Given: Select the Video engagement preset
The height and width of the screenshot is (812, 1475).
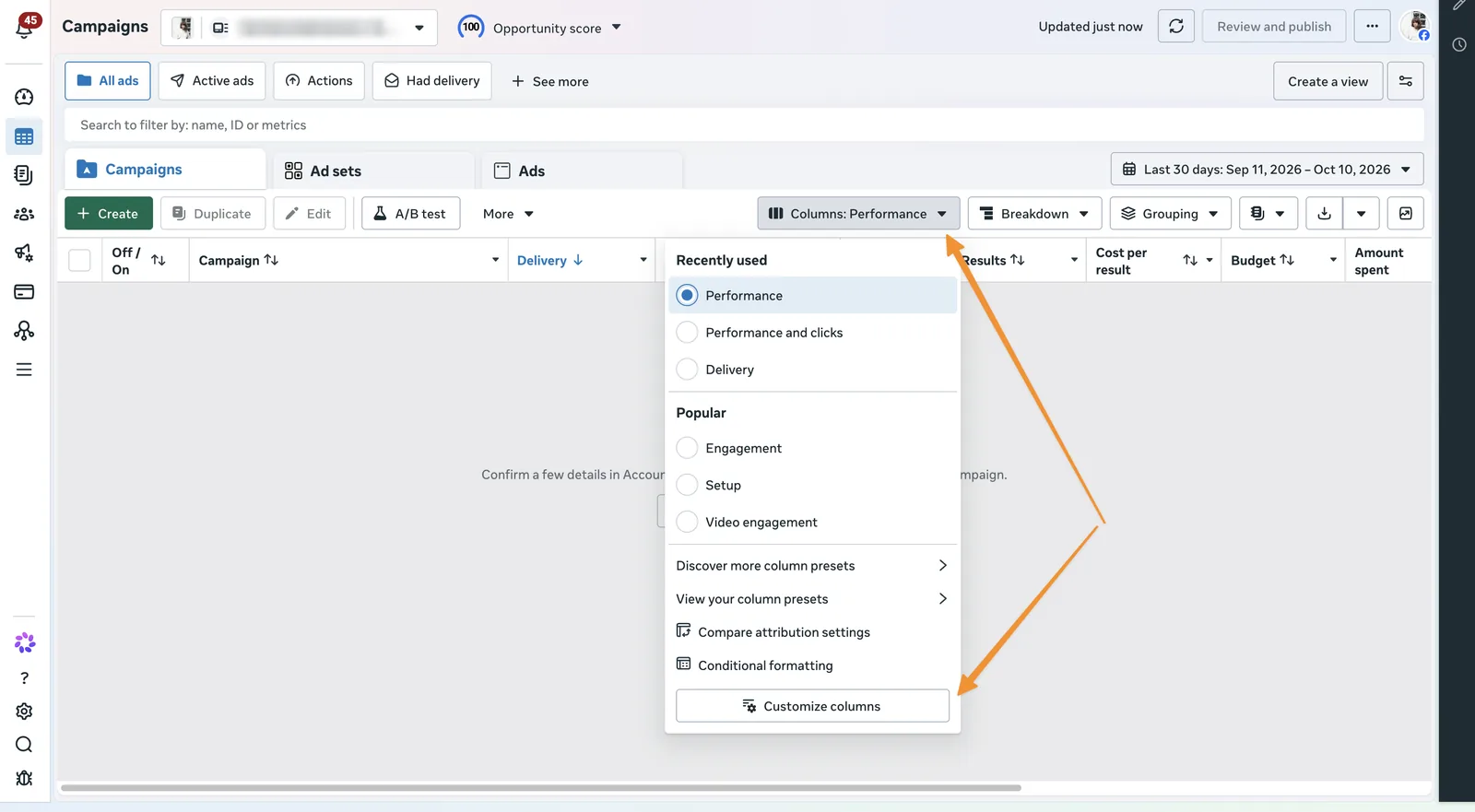Looking at the screenshot, I should 812,522.
